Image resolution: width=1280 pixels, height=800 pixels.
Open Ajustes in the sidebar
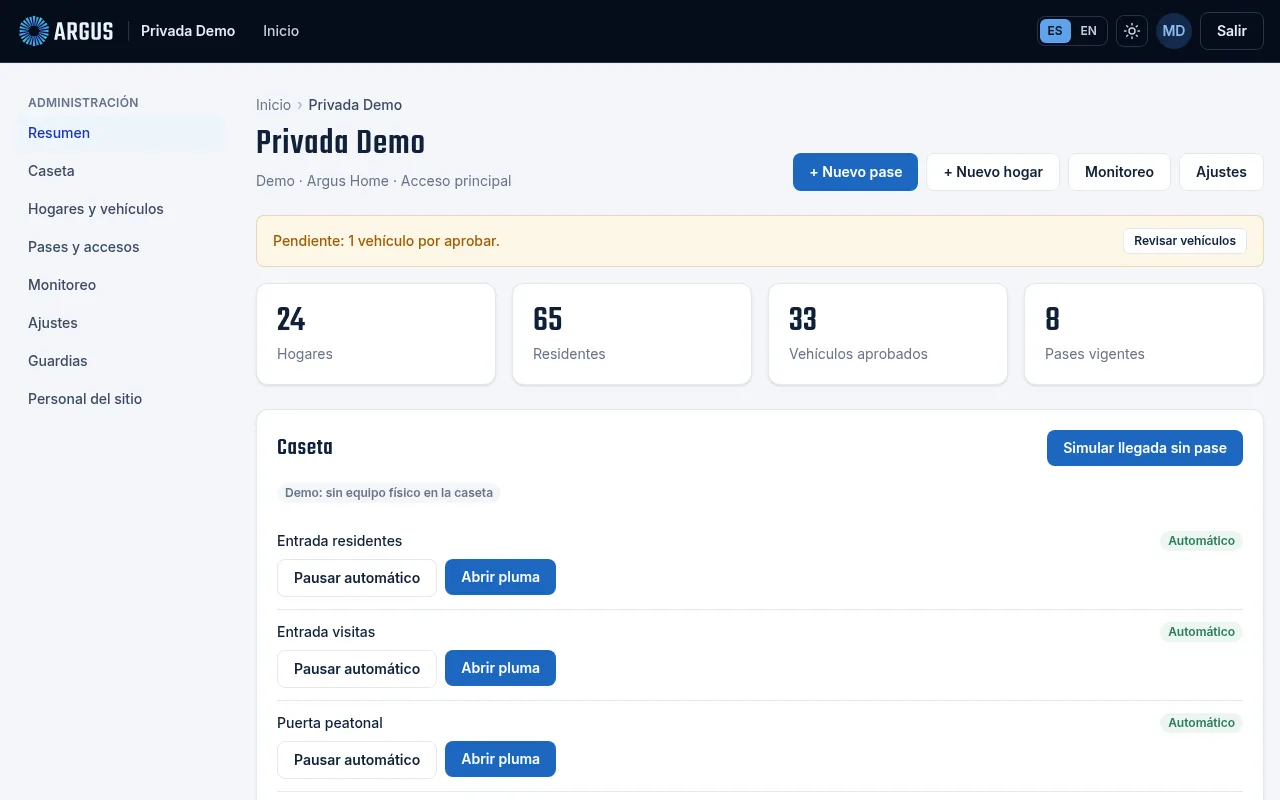click(120, 323)
